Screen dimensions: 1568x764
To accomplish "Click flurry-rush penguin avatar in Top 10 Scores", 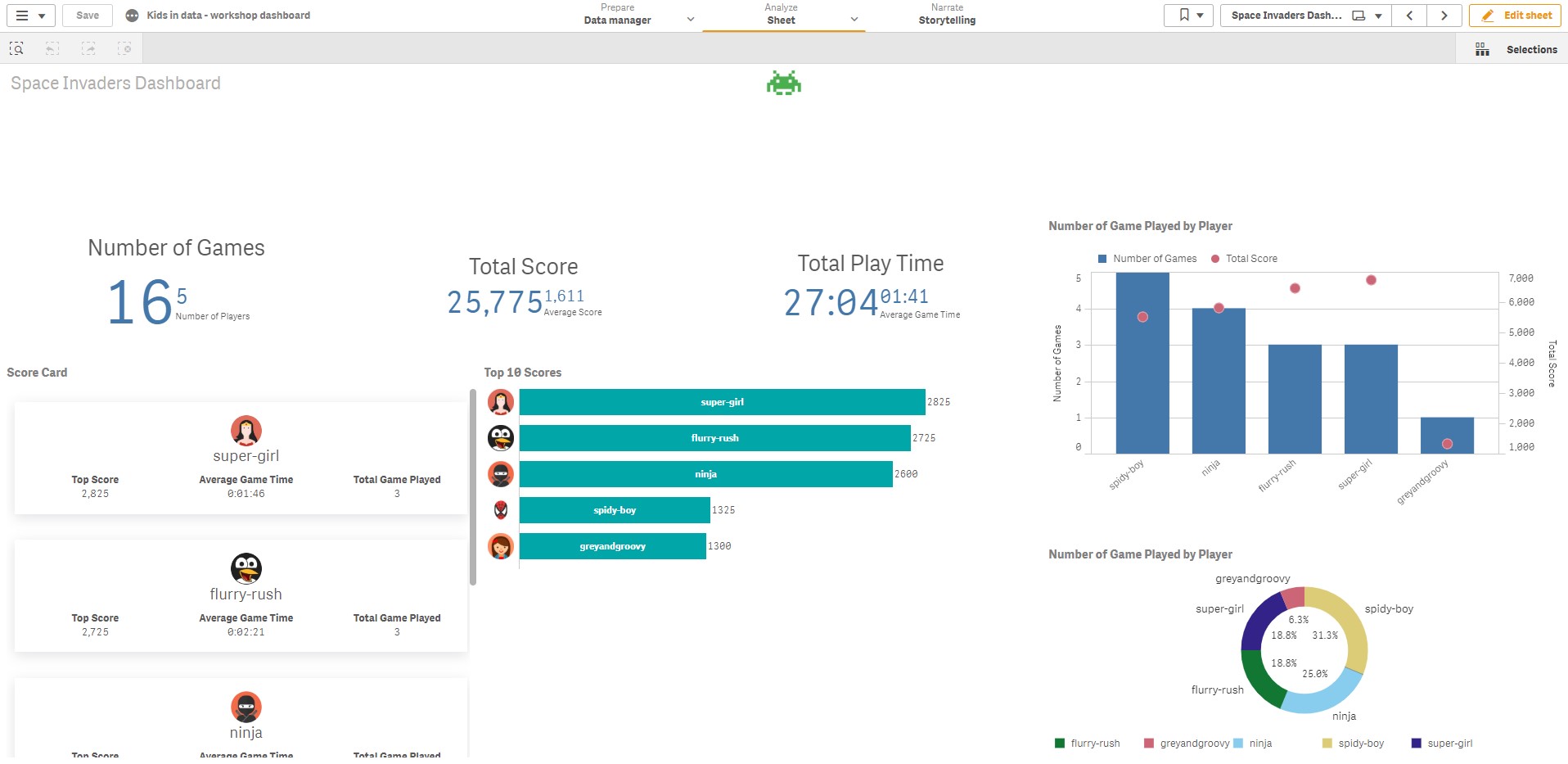I will [501, 438].
